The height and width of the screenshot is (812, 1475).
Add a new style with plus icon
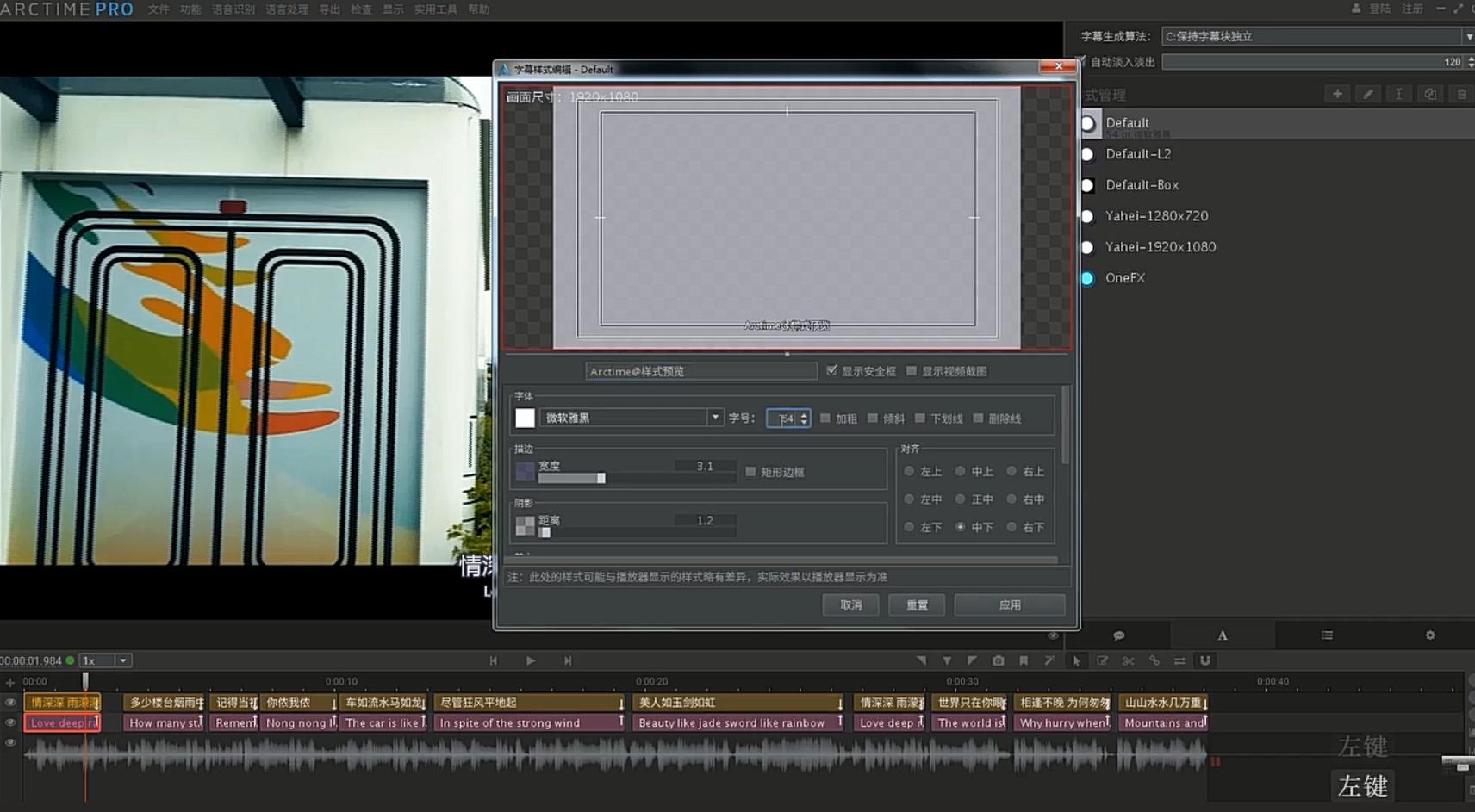[x=1337, y=94]
